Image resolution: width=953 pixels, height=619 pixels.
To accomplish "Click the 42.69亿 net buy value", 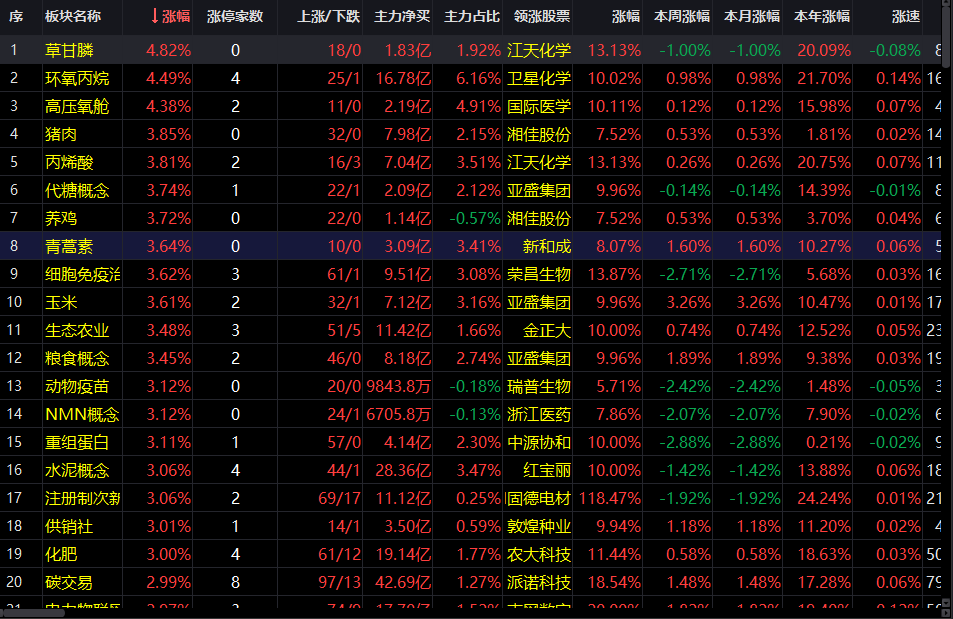I will (x=403, y=582).
